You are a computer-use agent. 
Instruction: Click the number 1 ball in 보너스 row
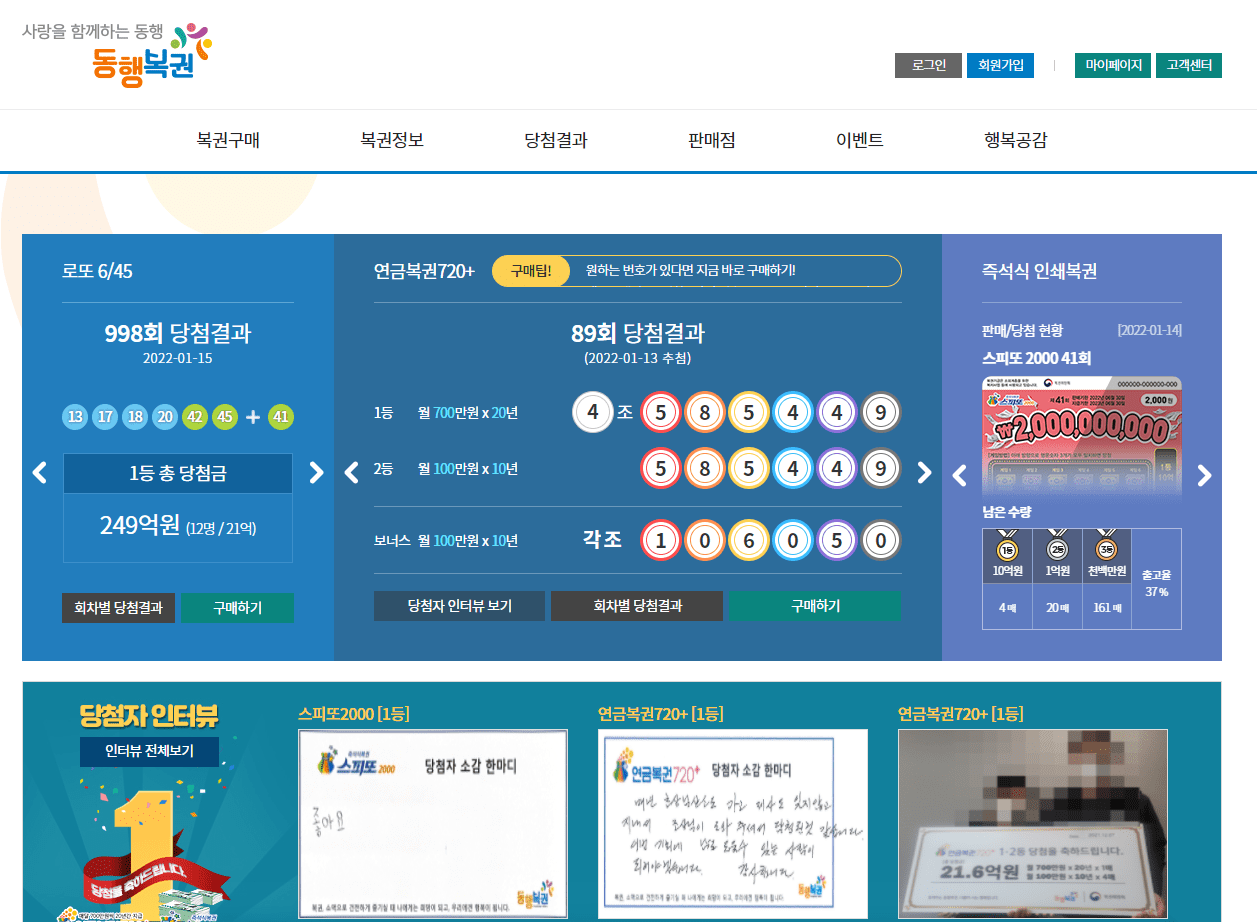click(x=660, y=541)
